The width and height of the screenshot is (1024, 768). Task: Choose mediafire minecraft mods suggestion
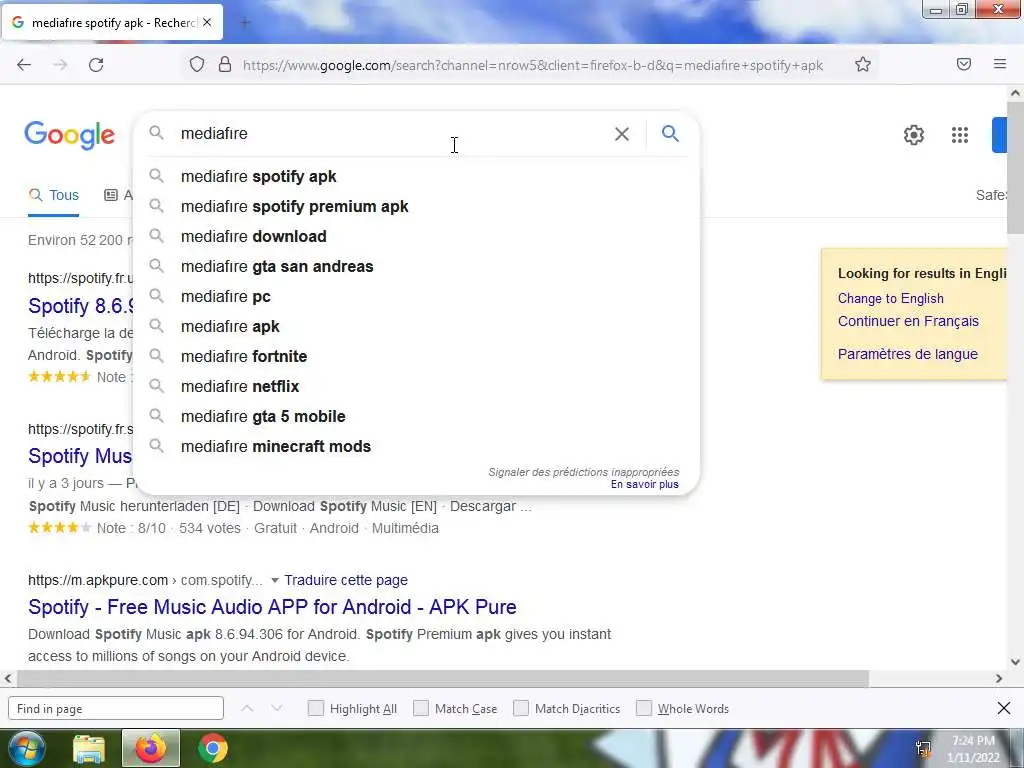click(417, 447)
